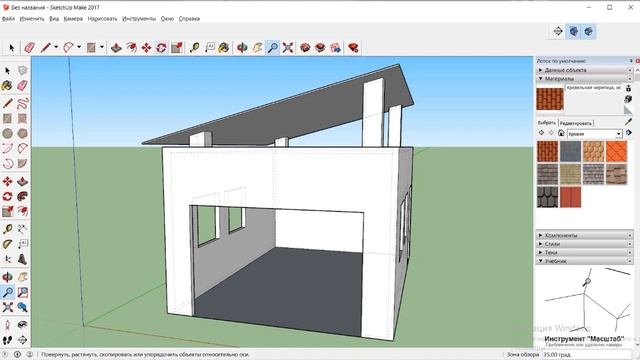The height and width of the screenshot is (360, 640).
Task: Collapse the Учебник panel
Action: coord(584,261)
